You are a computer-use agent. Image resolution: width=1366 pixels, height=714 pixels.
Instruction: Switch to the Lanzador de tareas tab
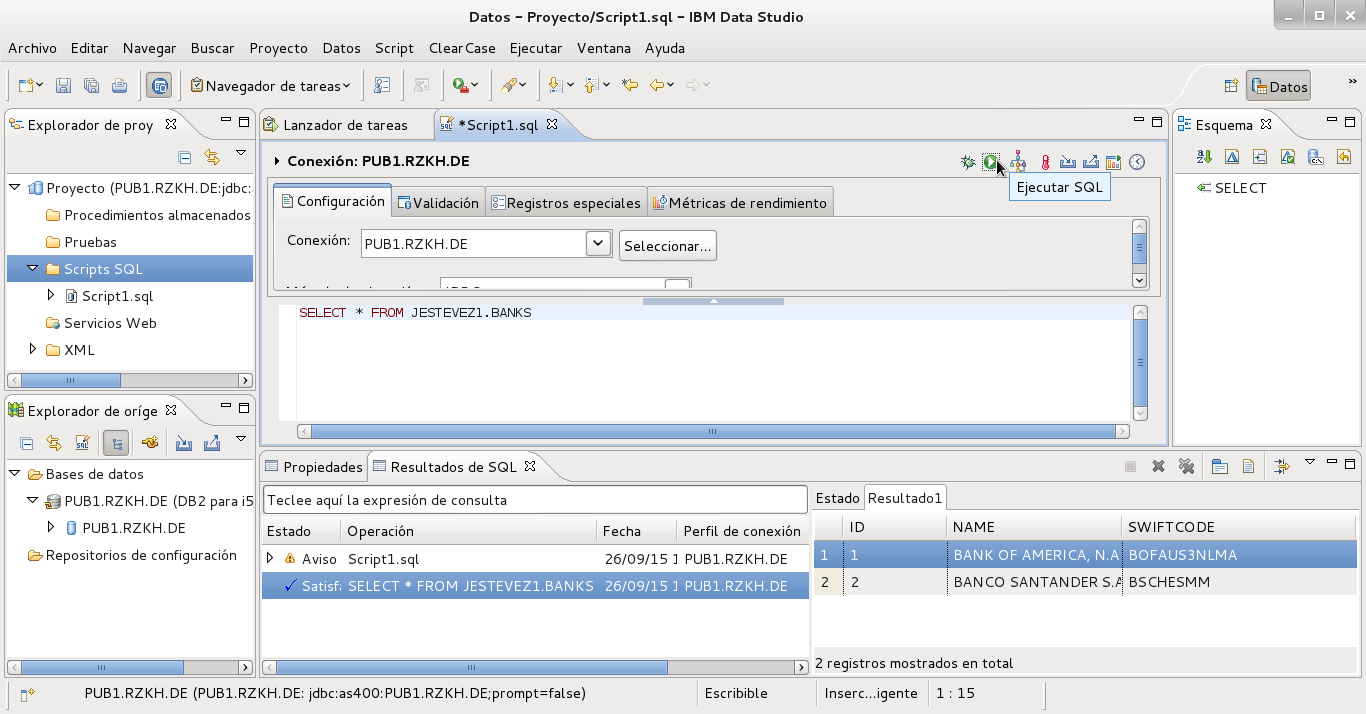point(336,125)
